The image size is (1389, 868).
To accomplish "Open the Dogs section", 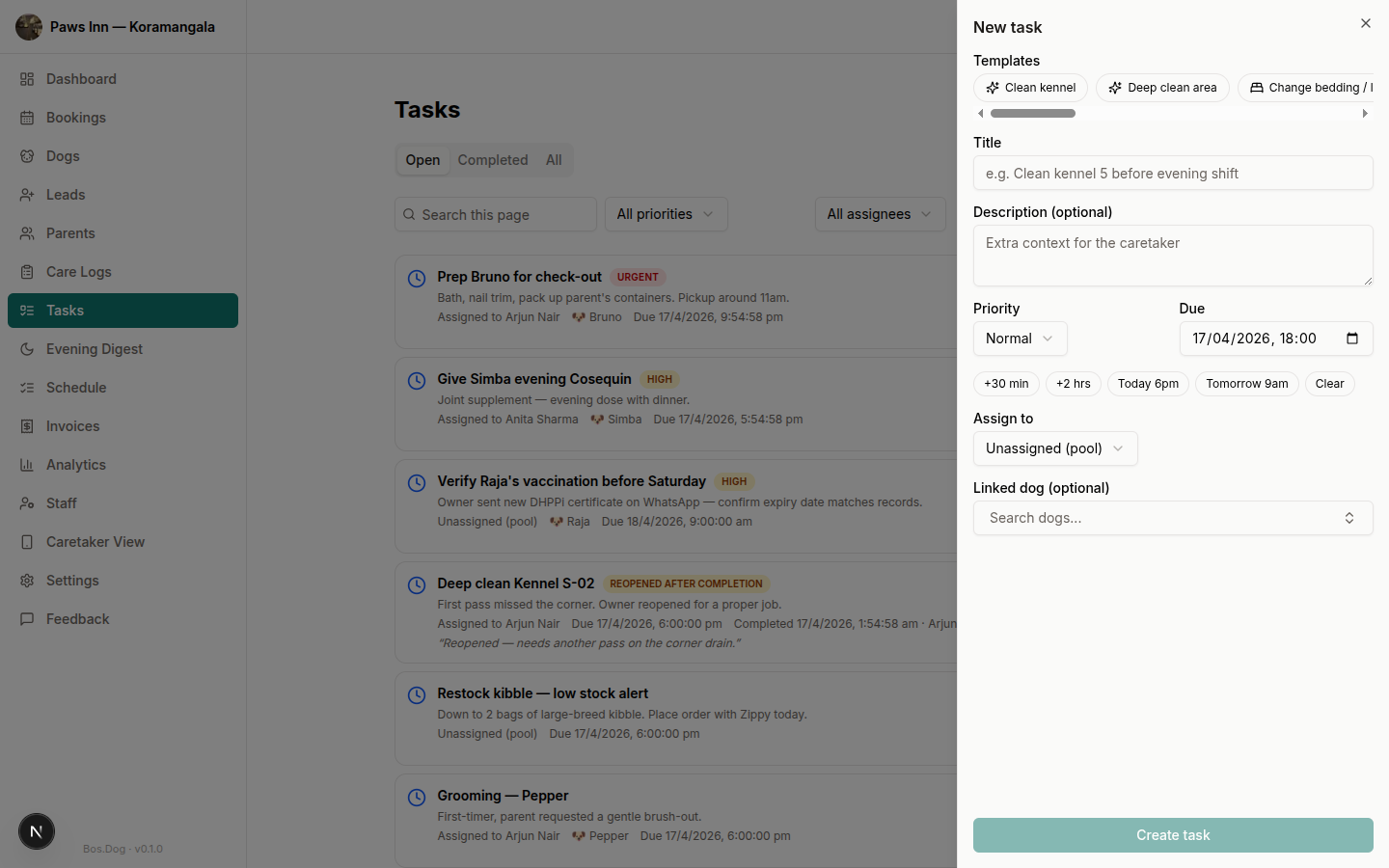I will click(x=64, y=155).
